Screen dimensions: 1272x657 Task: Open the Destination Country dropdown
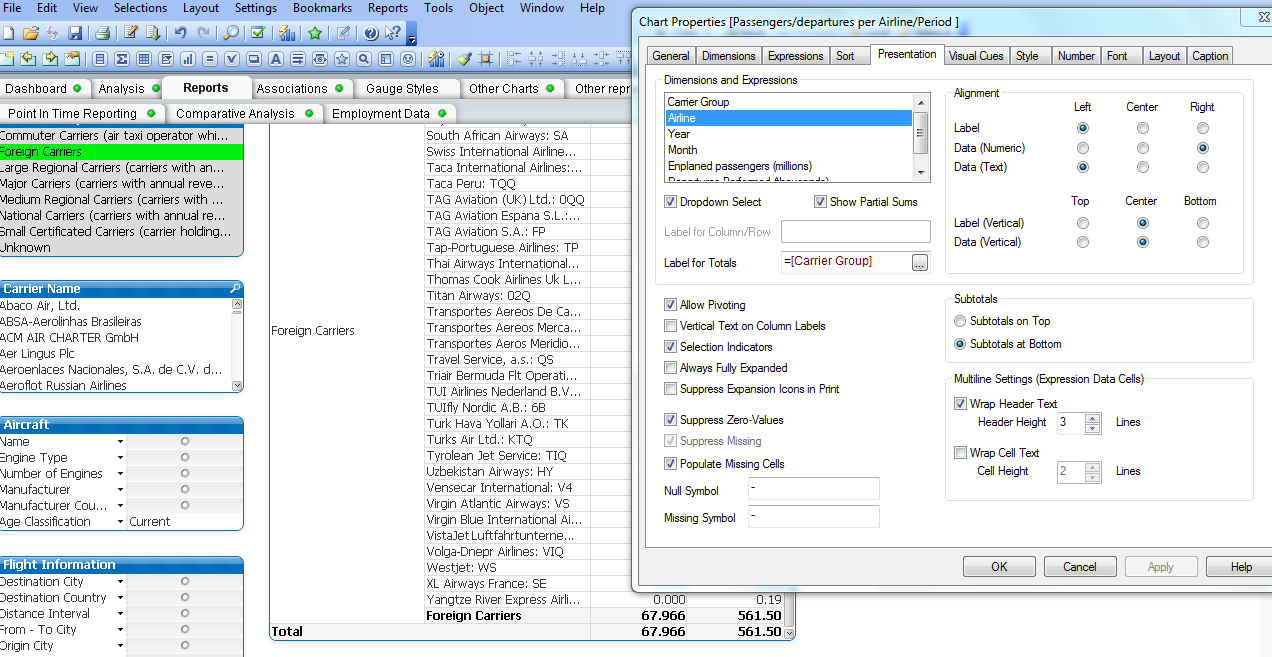[120, 598]
